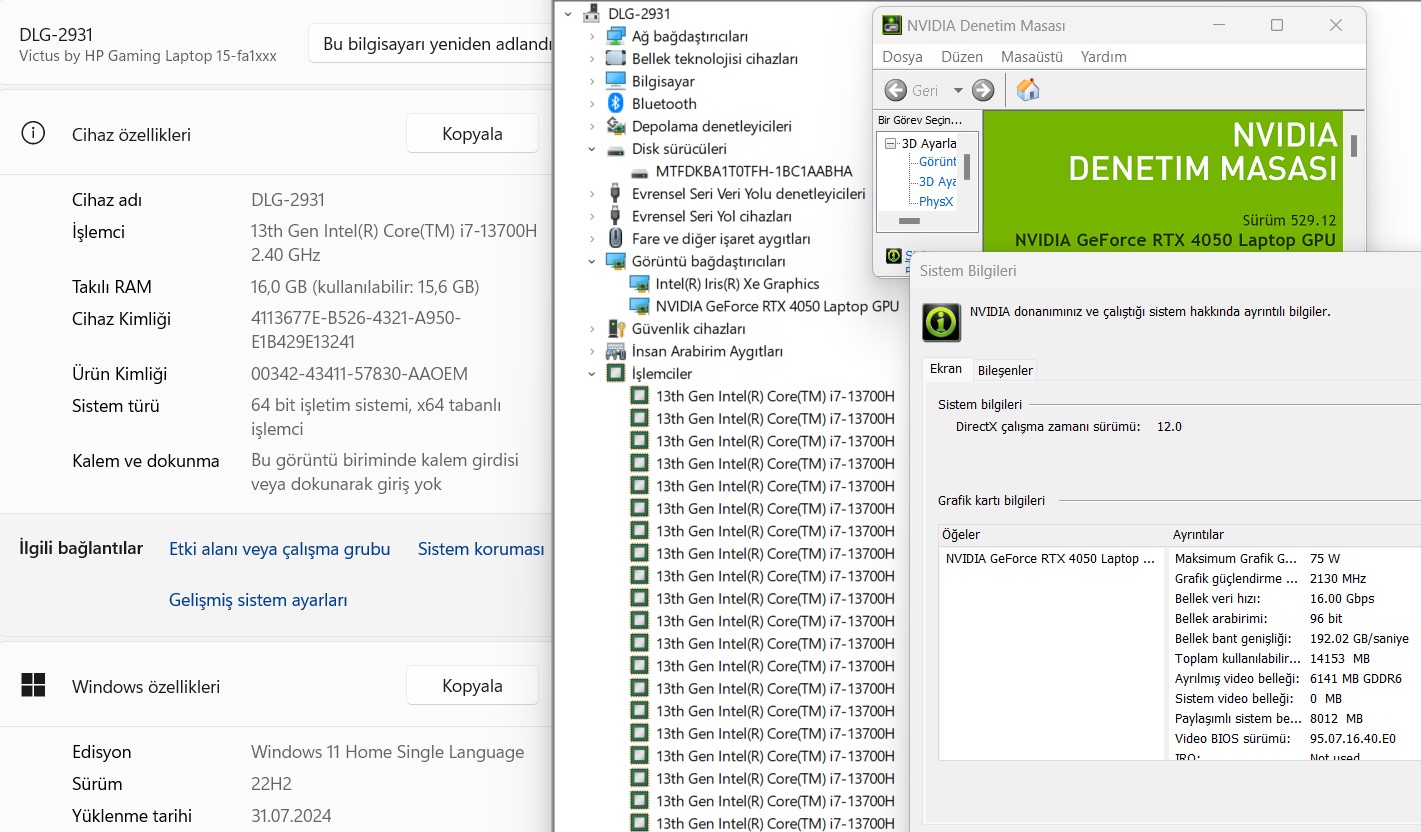Screen dimensions: 1421x832
Task: Click the Güvenlik cihazları key icon
Action: point(616,329)
